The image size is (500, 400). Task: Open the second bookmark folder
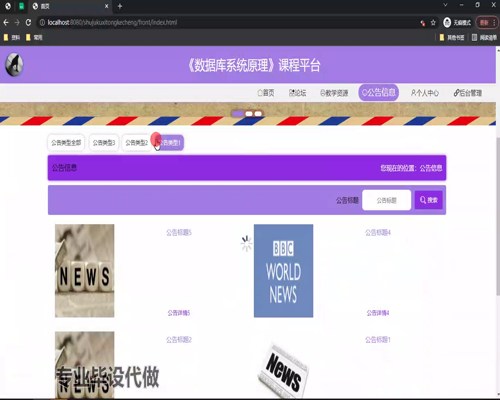34,37
